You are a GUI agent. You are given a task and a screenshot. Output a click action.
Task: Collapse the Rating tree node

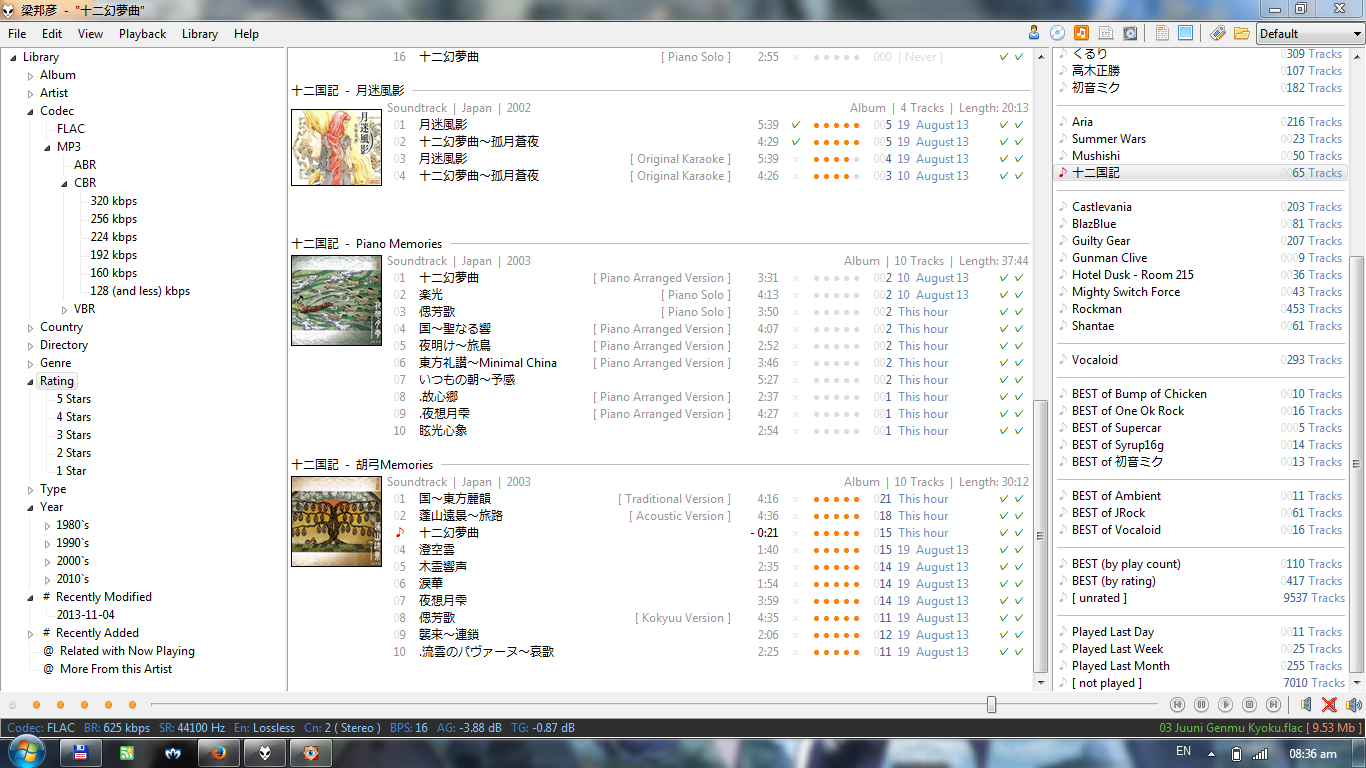point(30,382)
